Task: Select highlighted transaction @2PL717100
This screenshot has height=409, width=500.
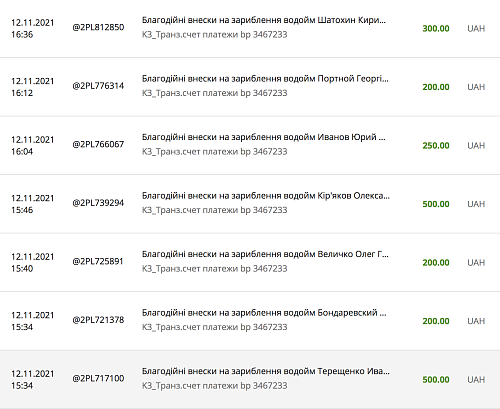Action: coord(98,378)
